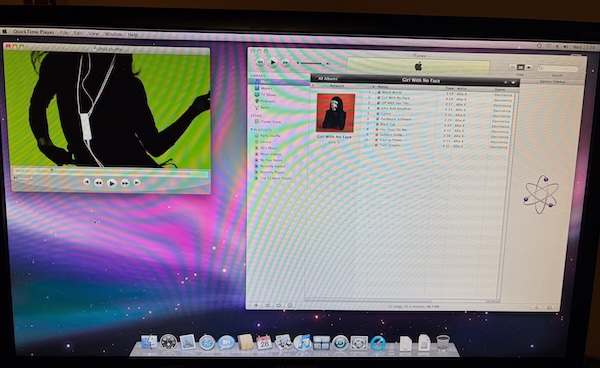The height and width of the screenshot is (368, 600).
Task: Launch Time Machine from the Dock
Action: (x=340, y=343)
